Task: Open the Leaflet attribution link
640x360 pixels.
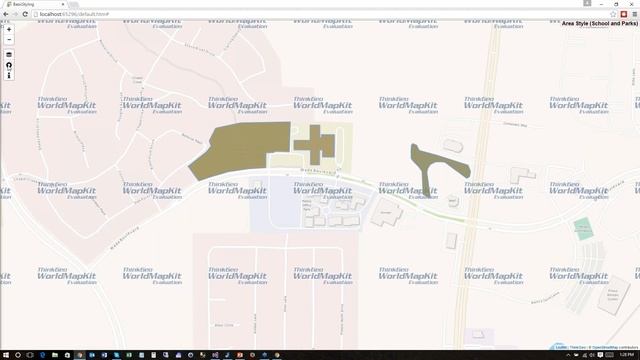Action: pyautogui.click(x=561, y=347)
